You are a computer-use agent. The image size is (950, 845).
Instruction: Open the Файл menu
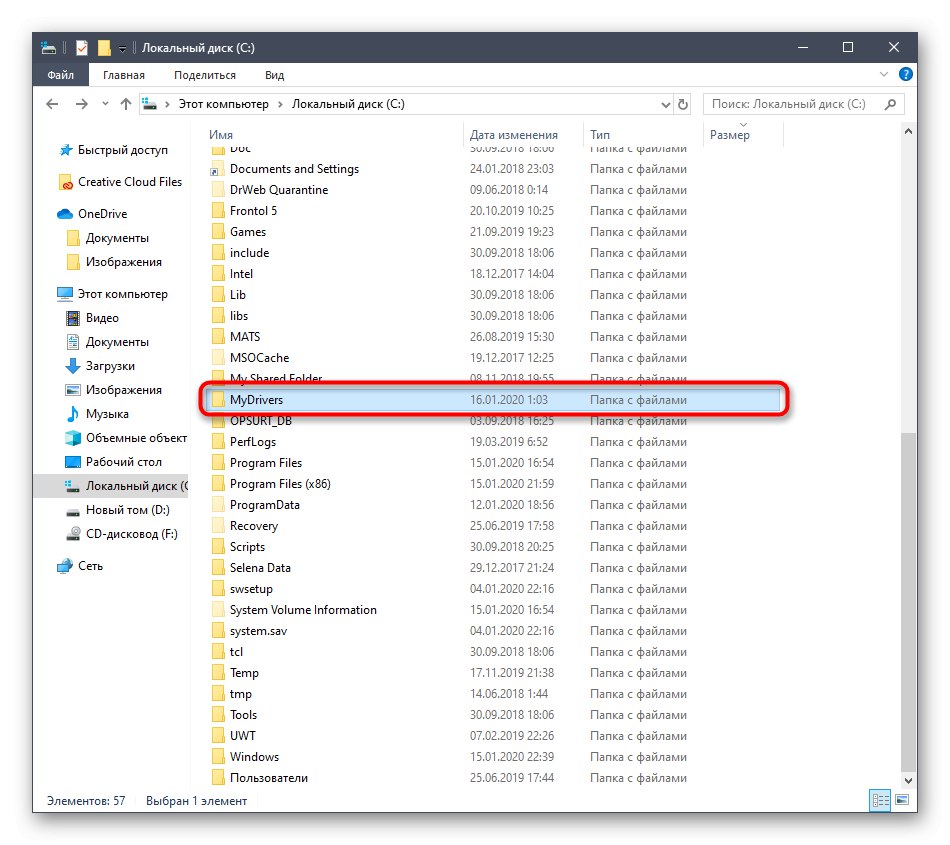tap(60, 74)
